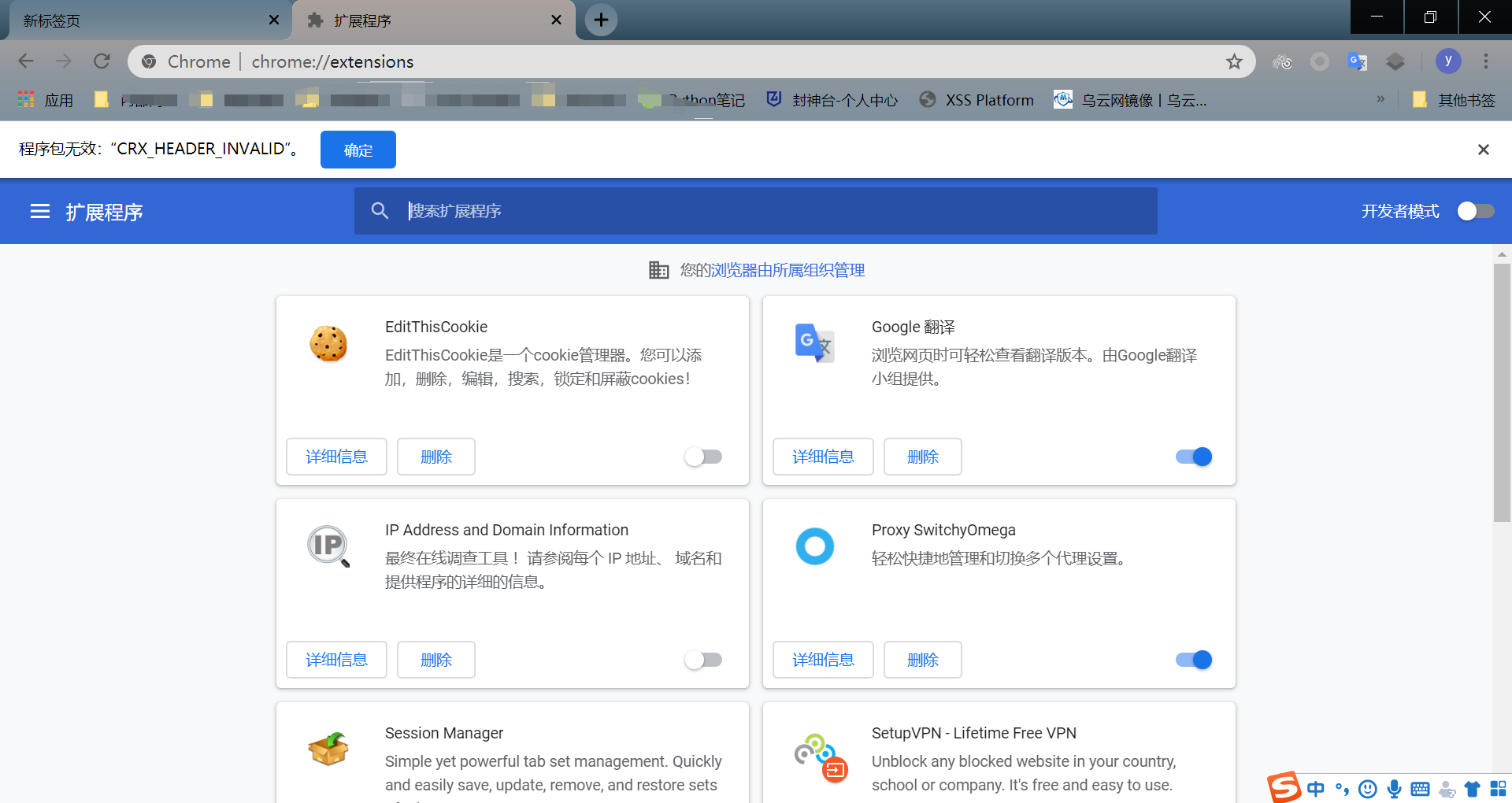Bookmark this page with the star icon
1512x803 pixels.
pos(1234,61)
